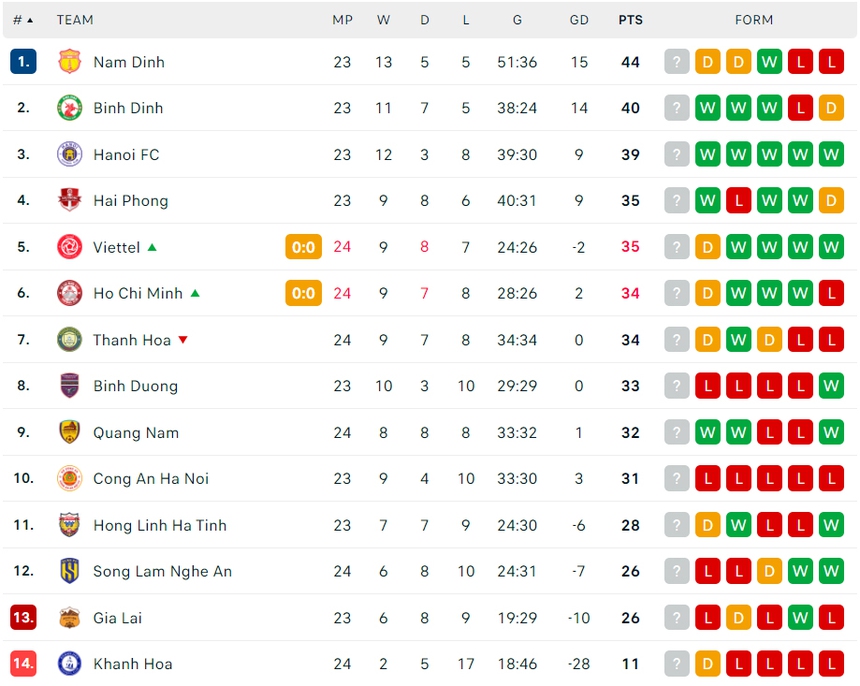Click the Ho Chi Minh team badge
860x686 pixels.
[x=69, y=293]
